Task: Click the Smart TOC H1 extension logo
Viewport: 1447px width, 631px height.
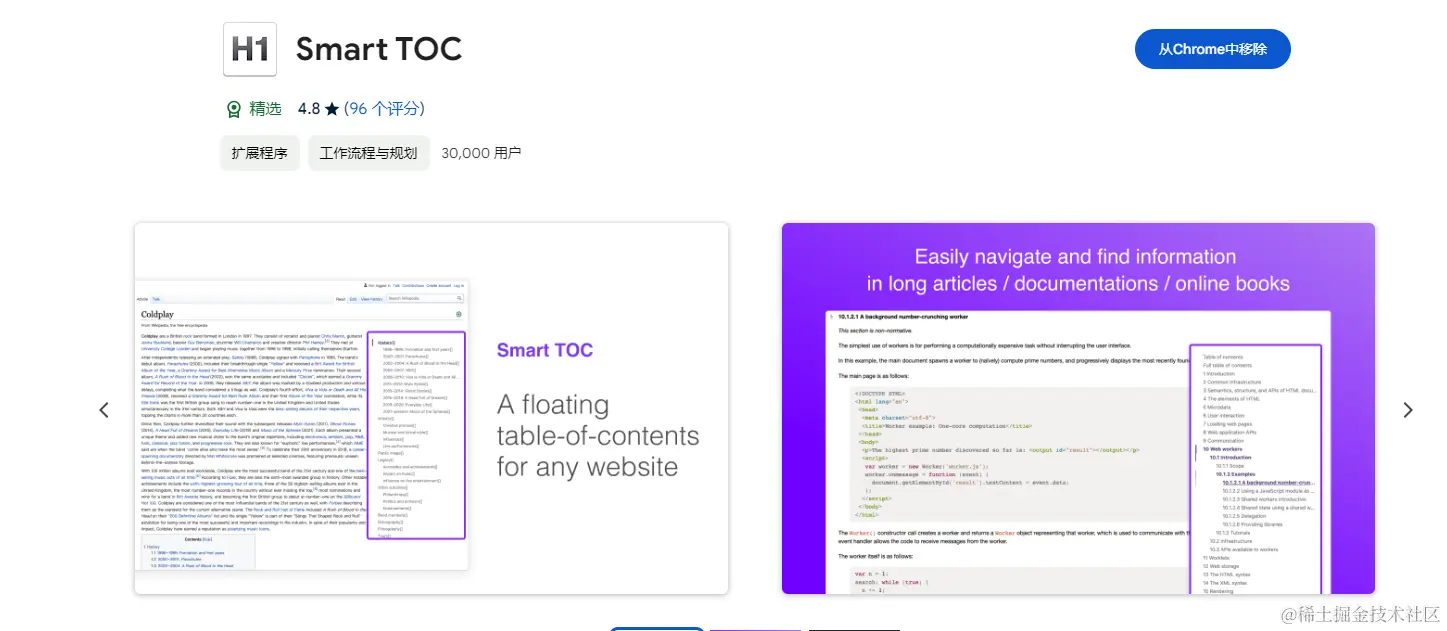Action: coord(250,49)
